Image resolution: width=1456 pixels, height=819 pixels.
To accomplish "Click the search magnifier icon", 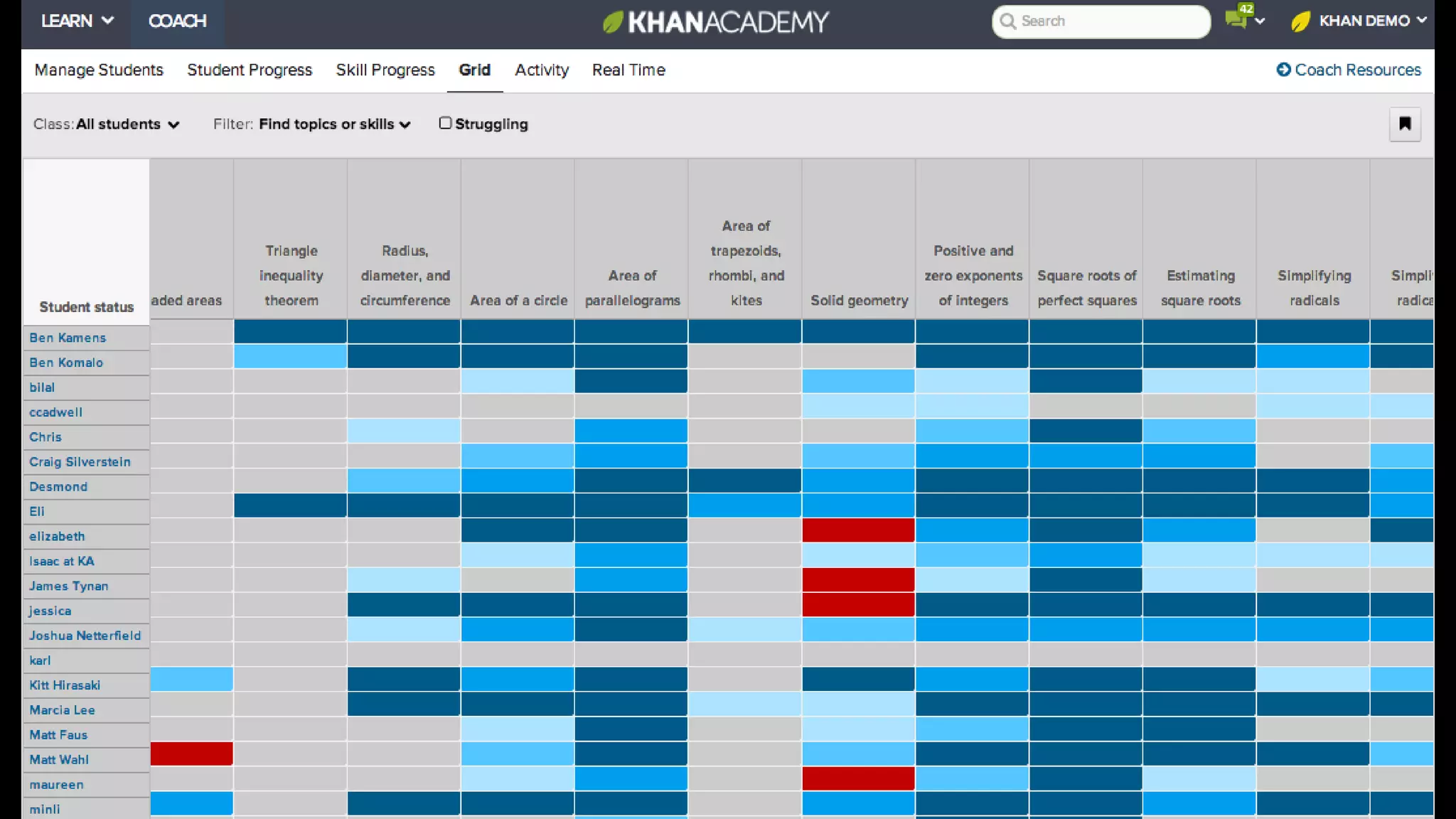I will click(x=1007, y=21).
